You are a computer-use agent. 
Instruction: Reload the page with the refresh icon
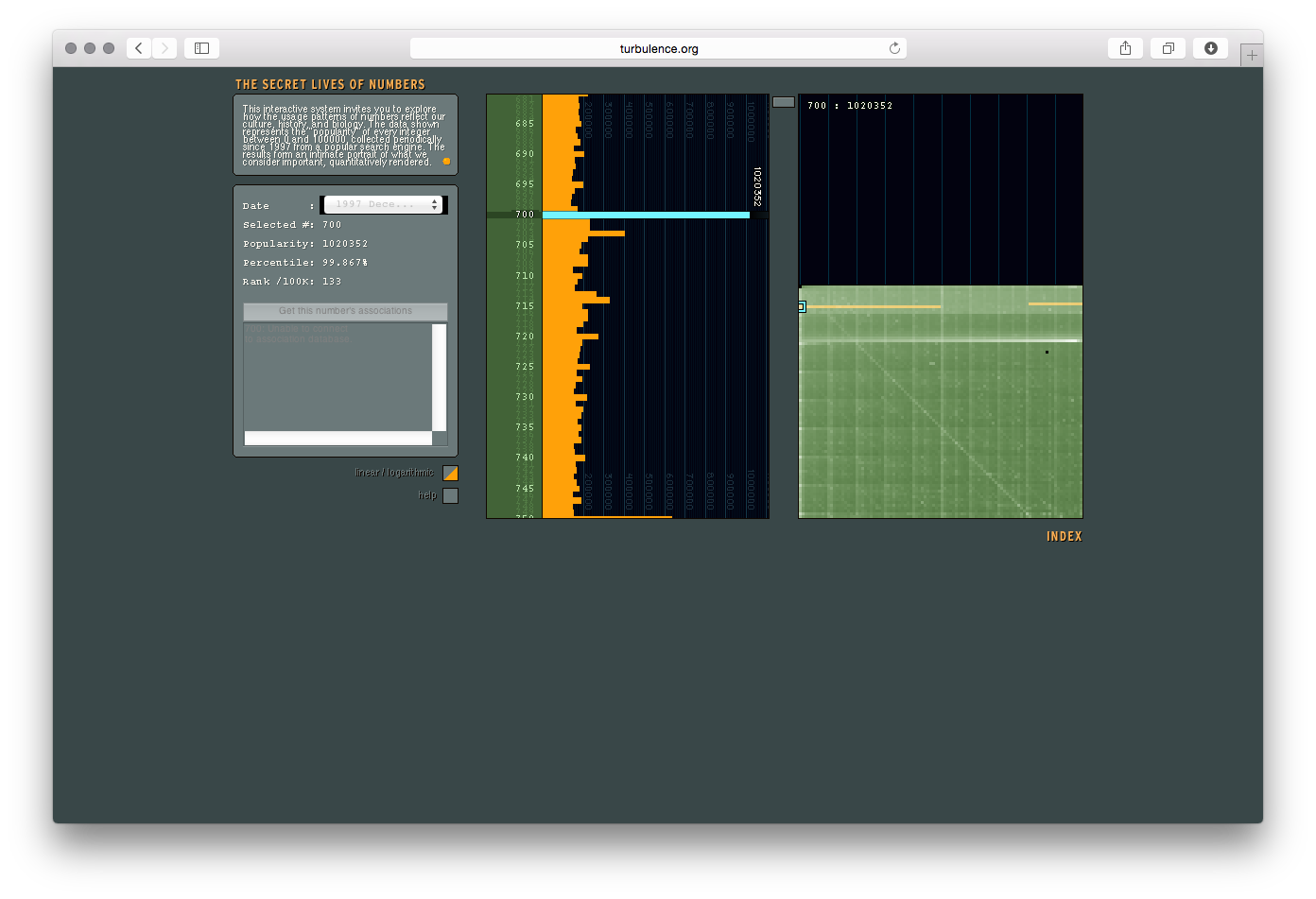pyautogui.click(x=894, y=48)
